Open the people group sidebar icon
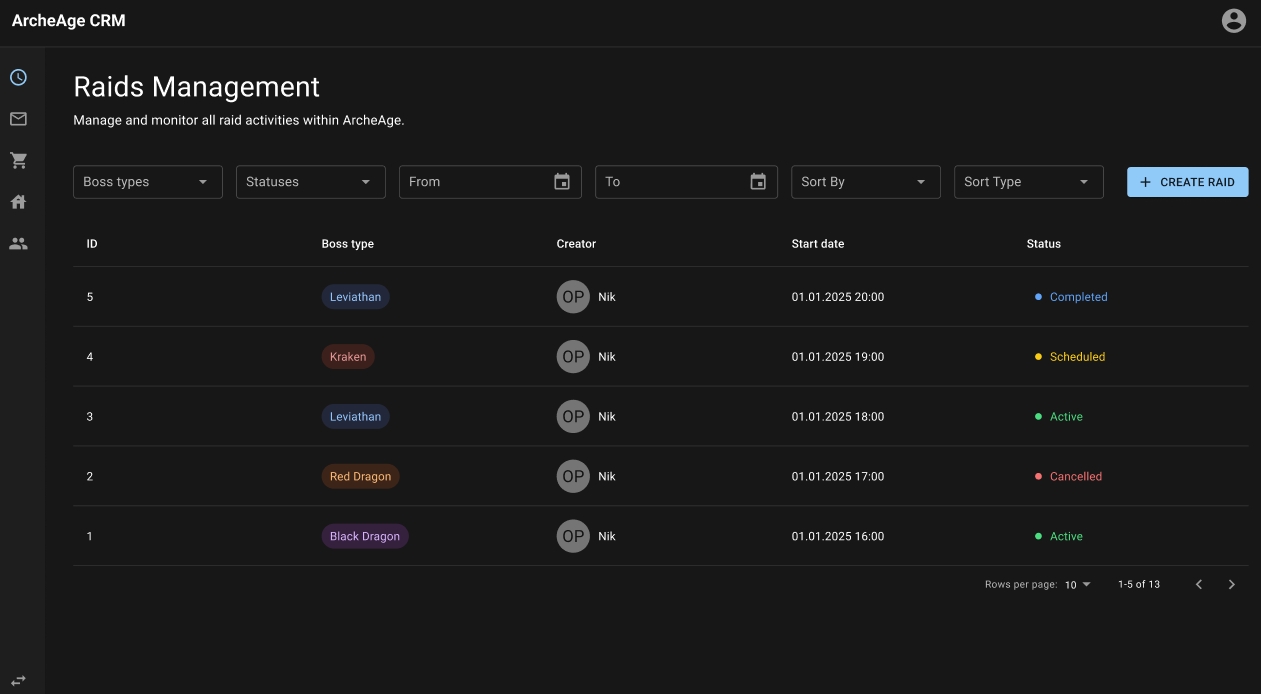Viewport: 1261px width, 694px height. point(18,243)
